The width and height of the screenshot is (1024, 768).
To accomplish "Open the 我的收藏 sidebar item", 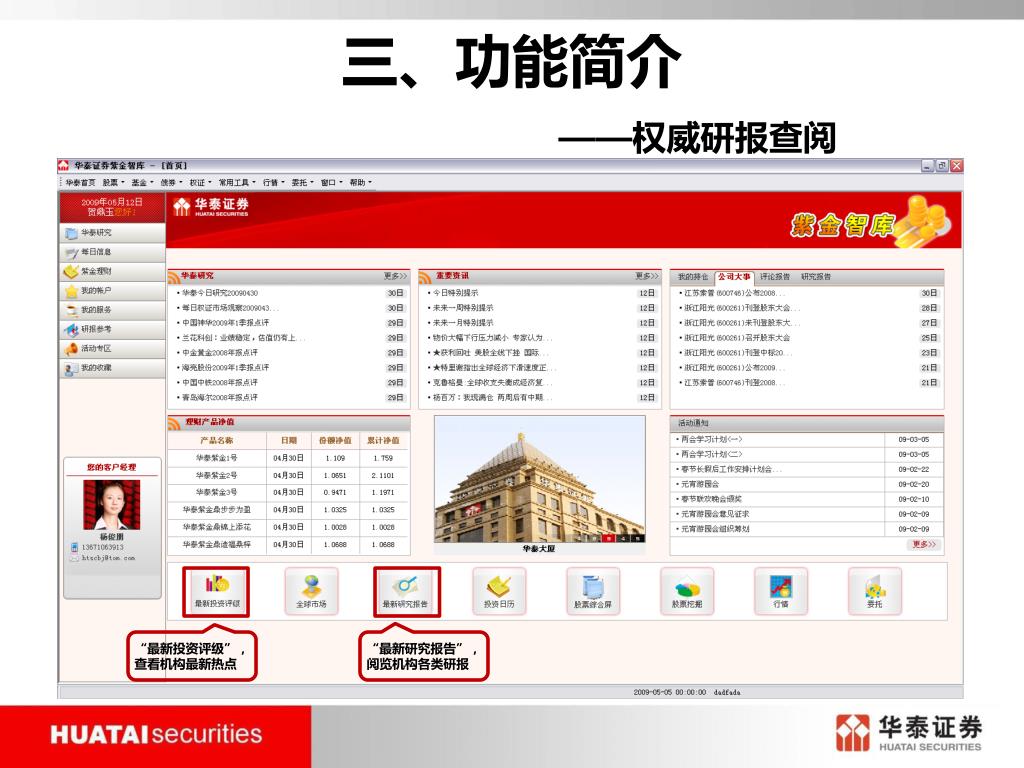I will click(x=112, y=368).
